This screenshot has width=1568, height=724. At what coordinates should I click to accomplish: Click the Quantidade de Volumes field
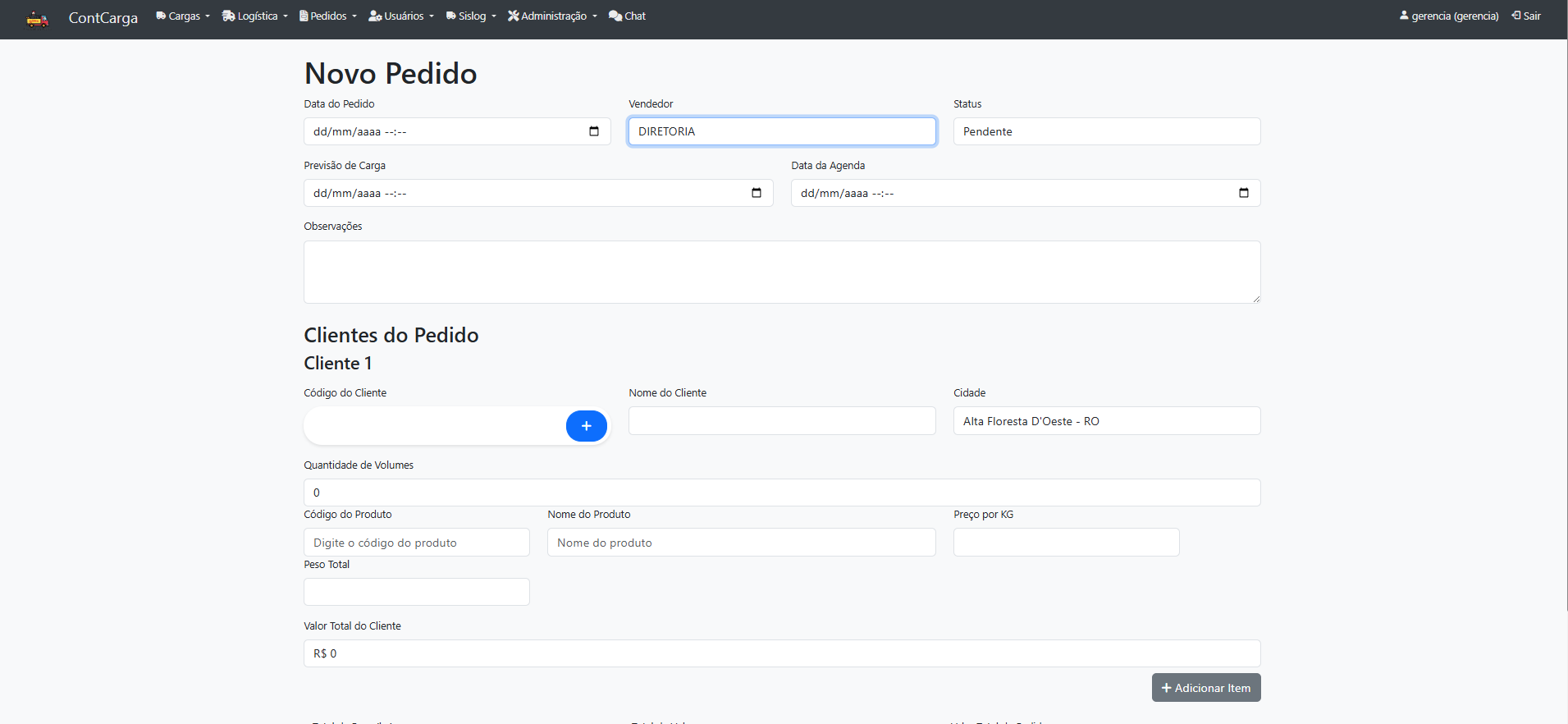pos(781,493)
